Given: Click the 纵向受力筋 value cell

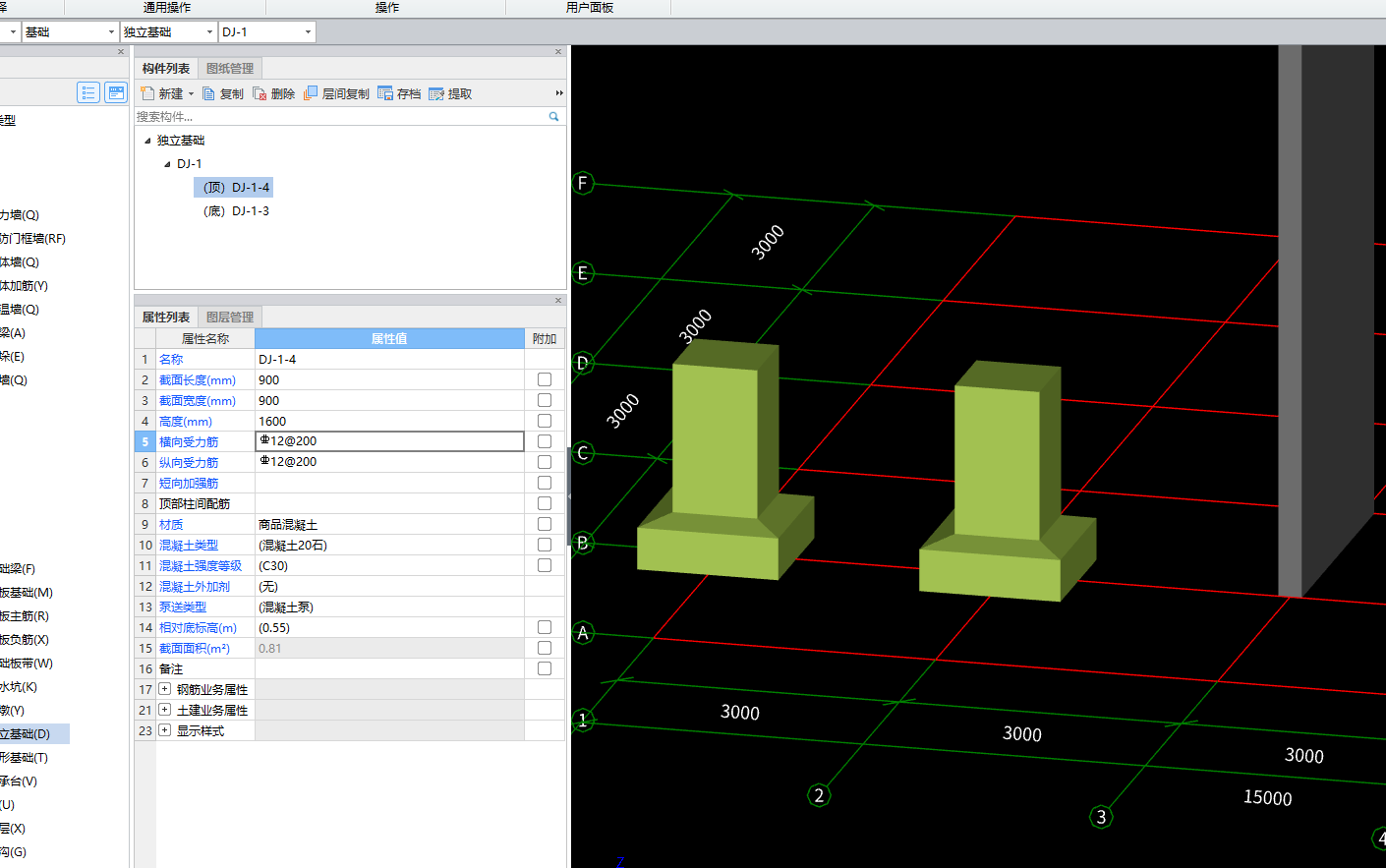Looking at the screenshot, I should [x=389, y=462].
